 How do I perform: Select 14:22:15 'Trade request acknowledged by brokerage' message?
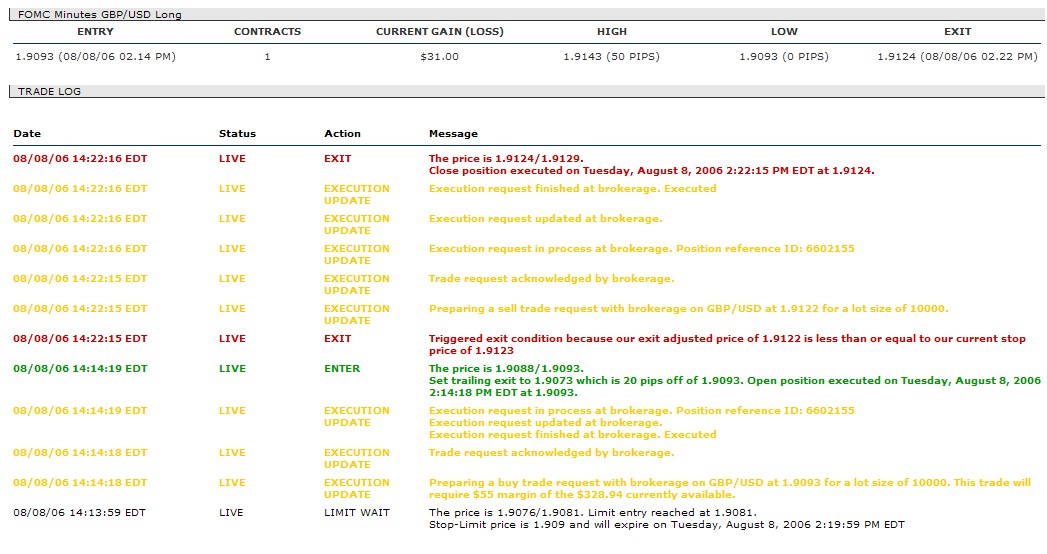tap(552, 279)
